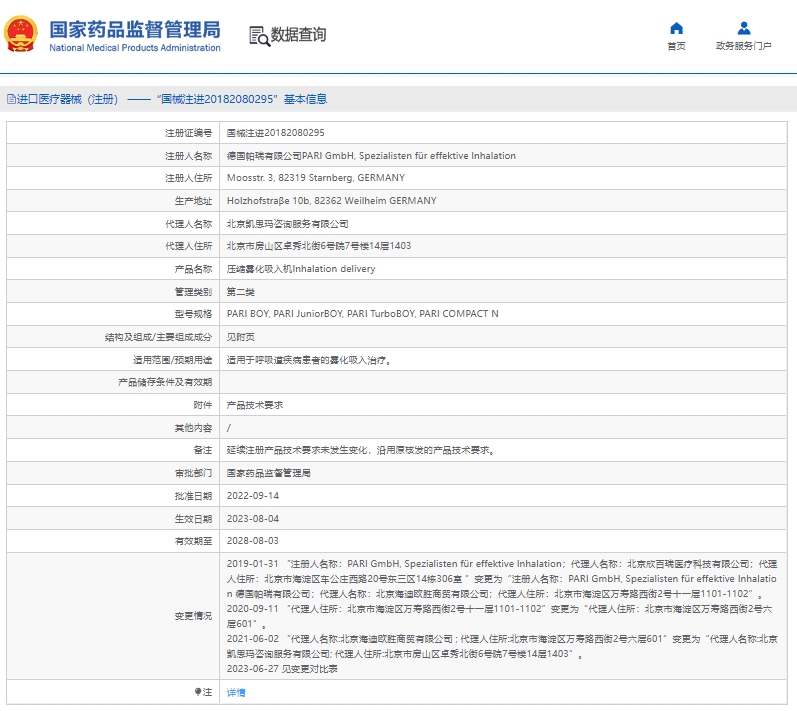Viewport: 797px width, 711px height.
Task: Select attachment 产品技术要求 value
Action: [x=255, y=405]
